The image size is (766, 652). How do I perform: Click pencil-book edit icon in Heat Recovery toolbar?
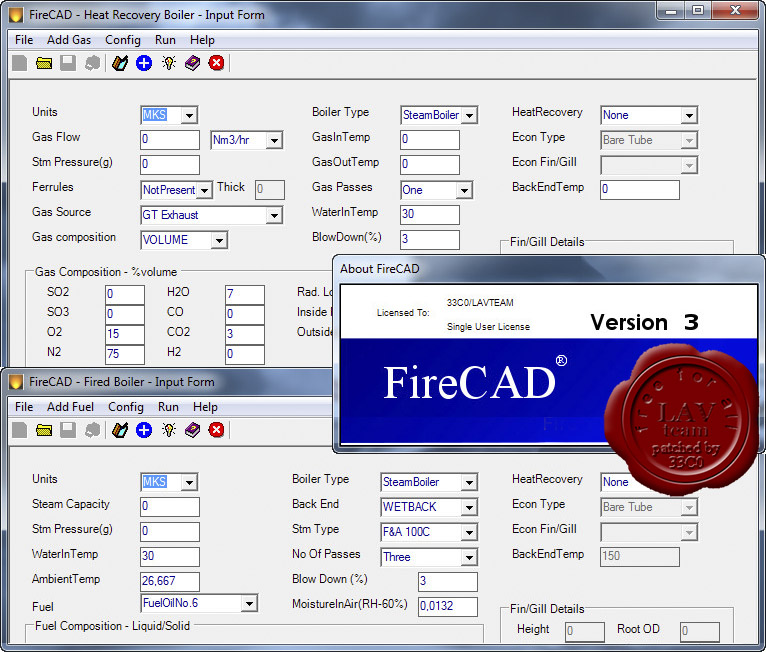click(120, 63)
